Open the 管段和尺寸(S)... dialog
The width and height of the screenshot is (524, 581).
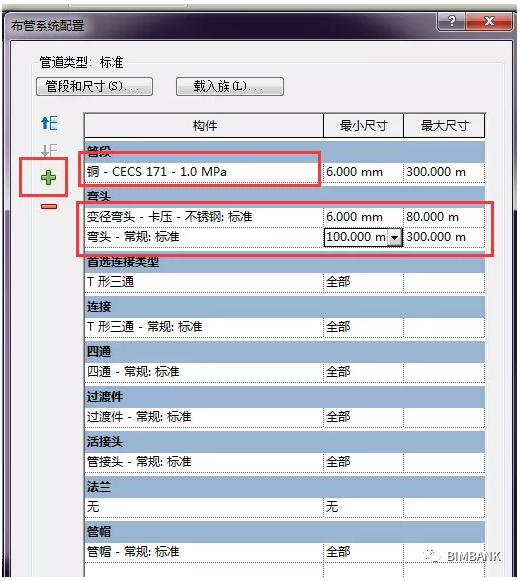click(94, 86)
